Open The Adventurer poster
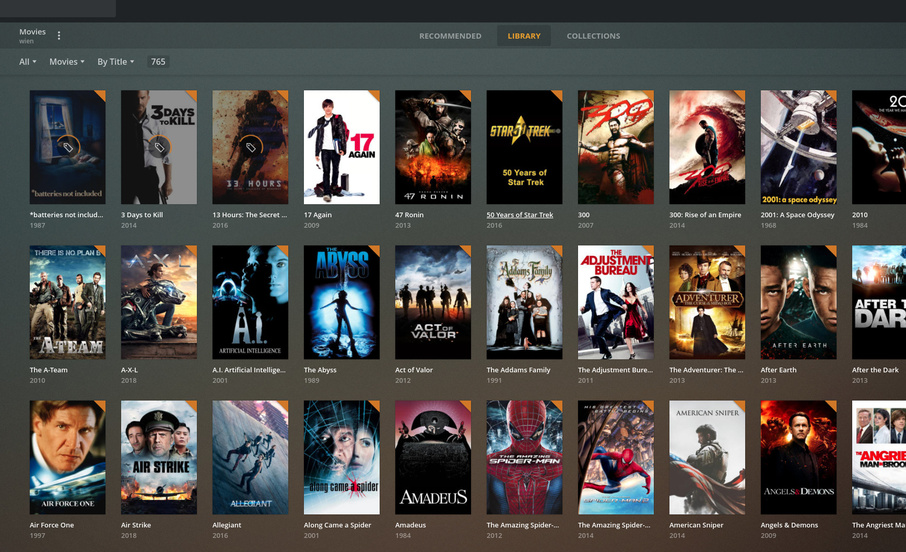Image resolution: width=906 pixels, height=552 pixels. tap(707, 302)
